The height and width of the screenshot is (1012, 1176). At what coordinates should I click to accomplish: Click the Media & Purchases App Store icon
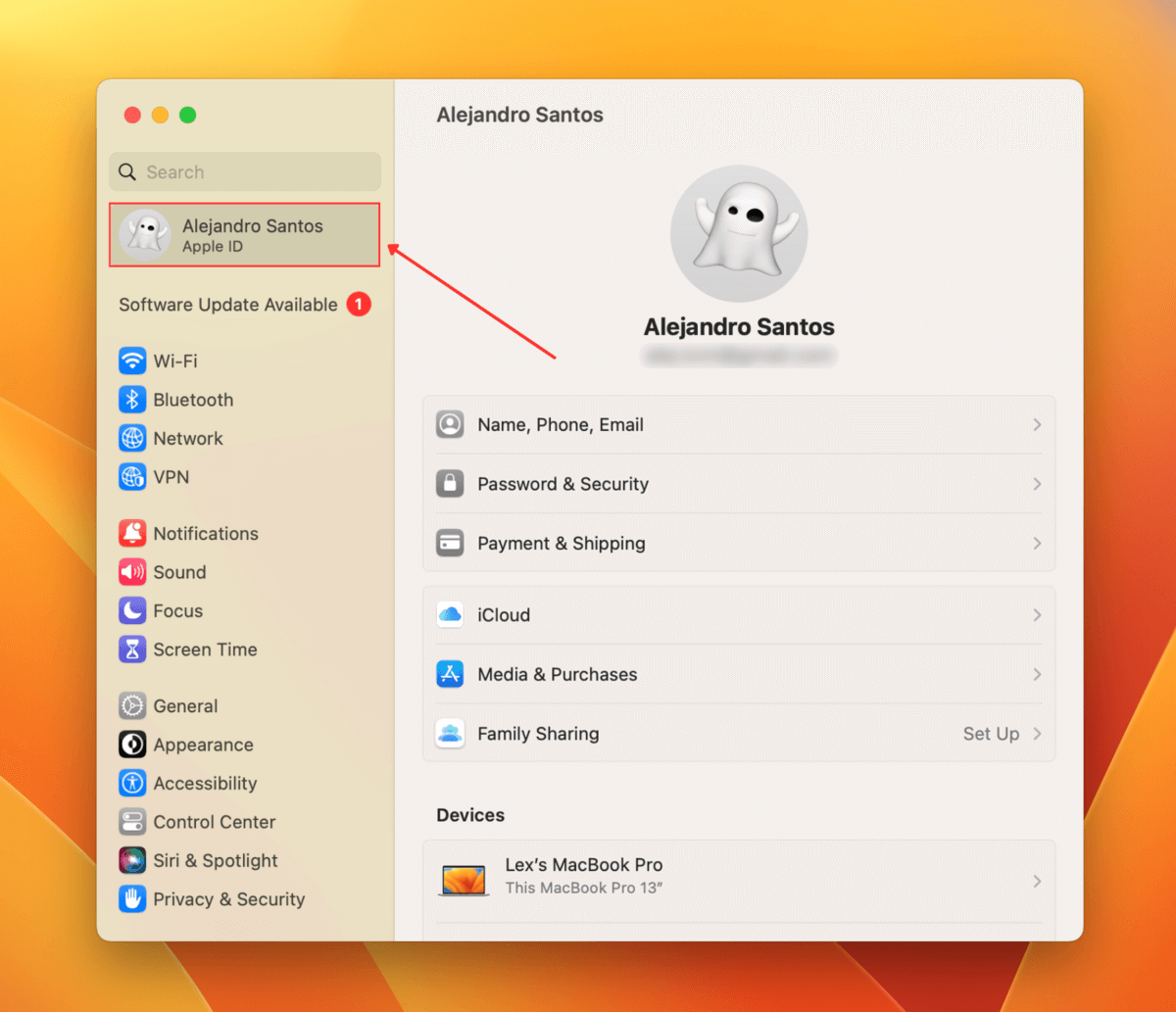click(450, 674)
